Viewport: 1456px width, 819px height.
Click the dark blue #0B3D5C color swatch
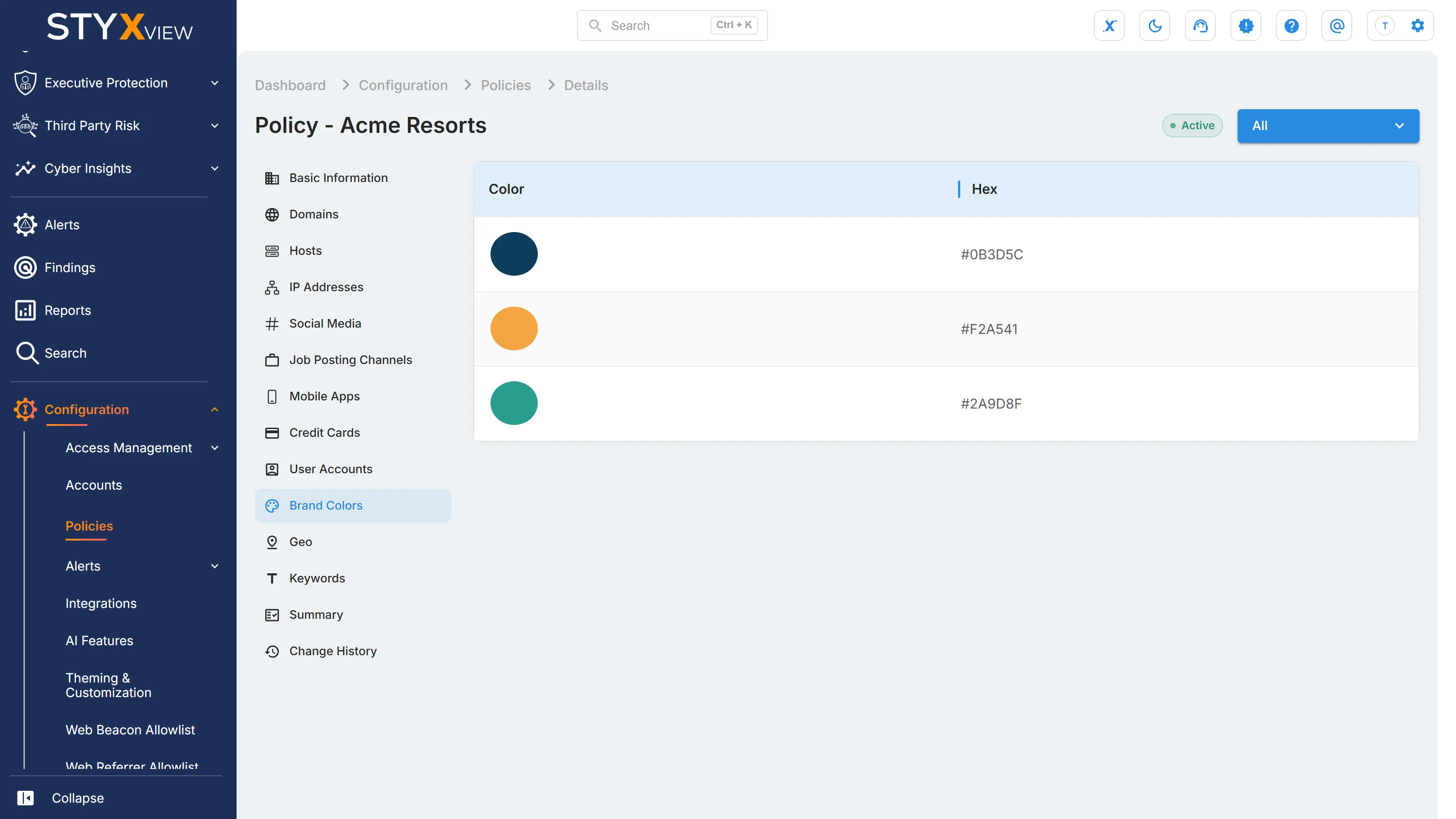pos(514,254)
